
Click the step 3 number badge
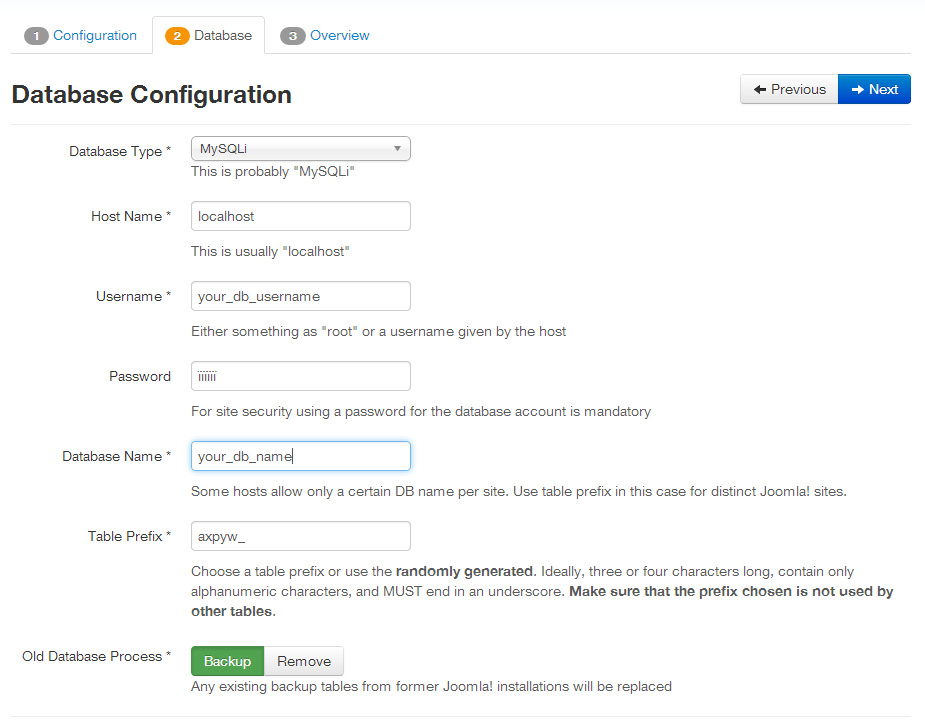pos(292,36)
